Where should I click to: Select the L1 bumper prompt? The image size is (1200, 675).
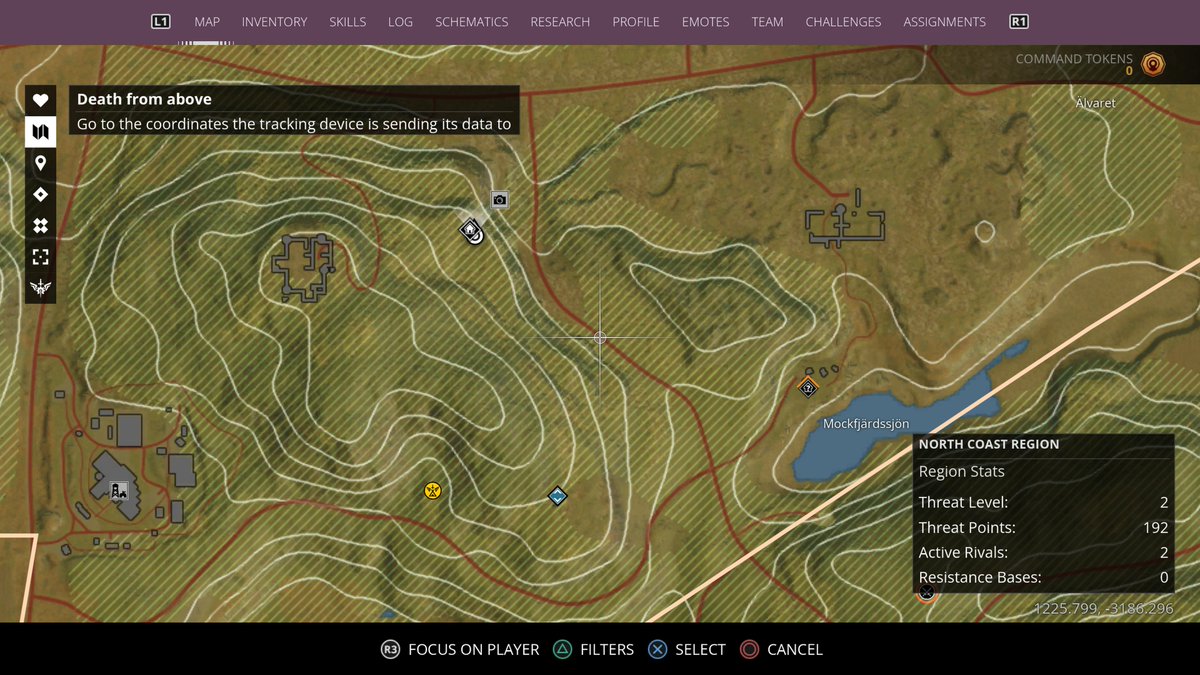[161, 21]
